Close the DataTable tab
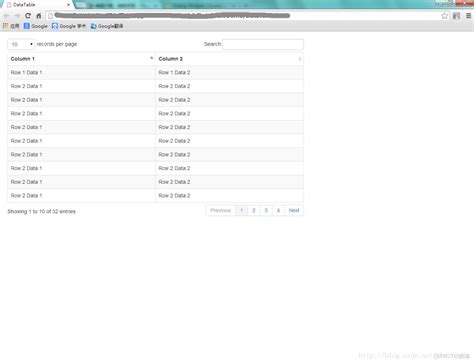 (68, 5)
